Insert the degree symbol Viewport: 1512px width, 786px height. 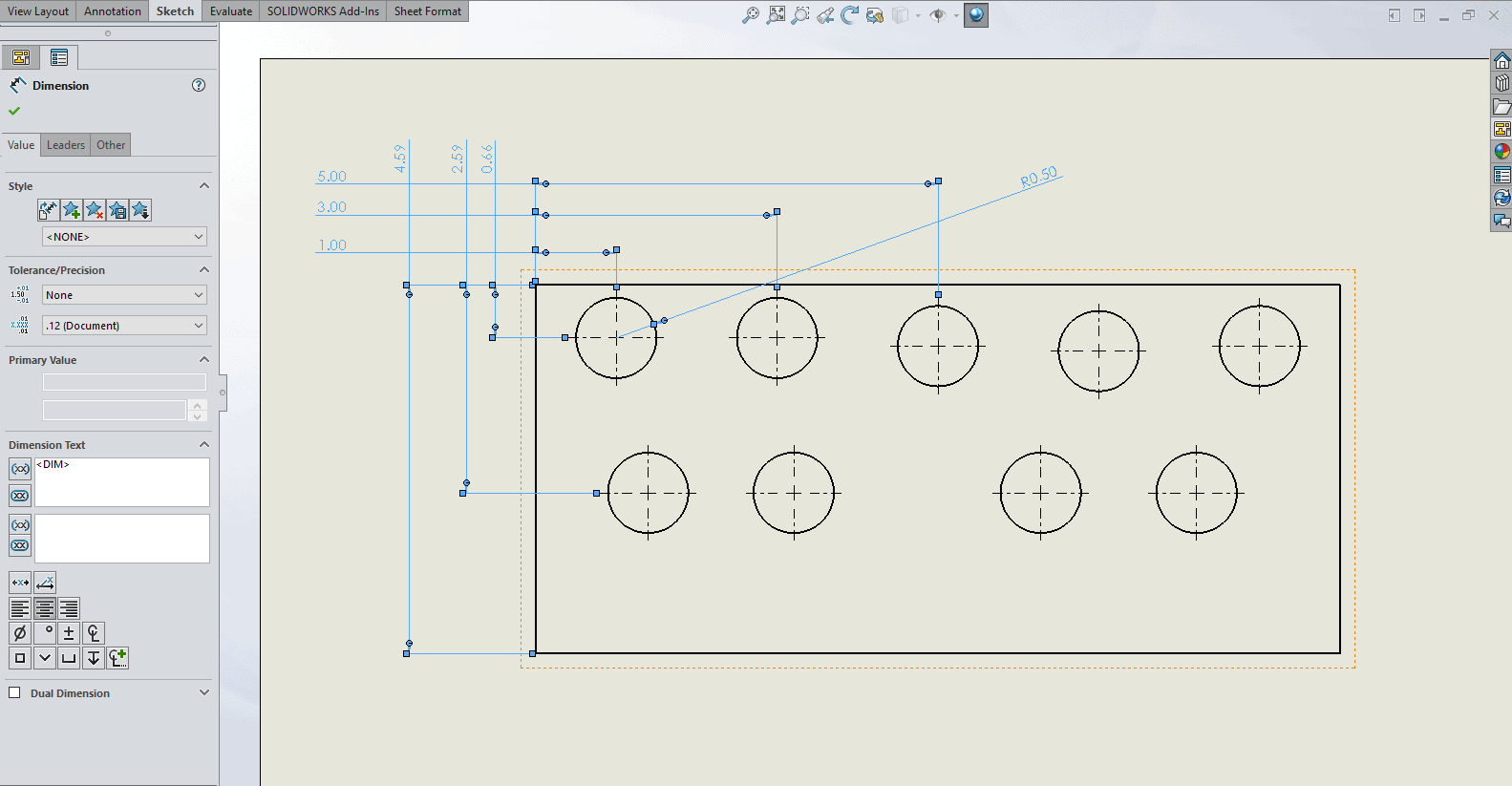(45, 633)
